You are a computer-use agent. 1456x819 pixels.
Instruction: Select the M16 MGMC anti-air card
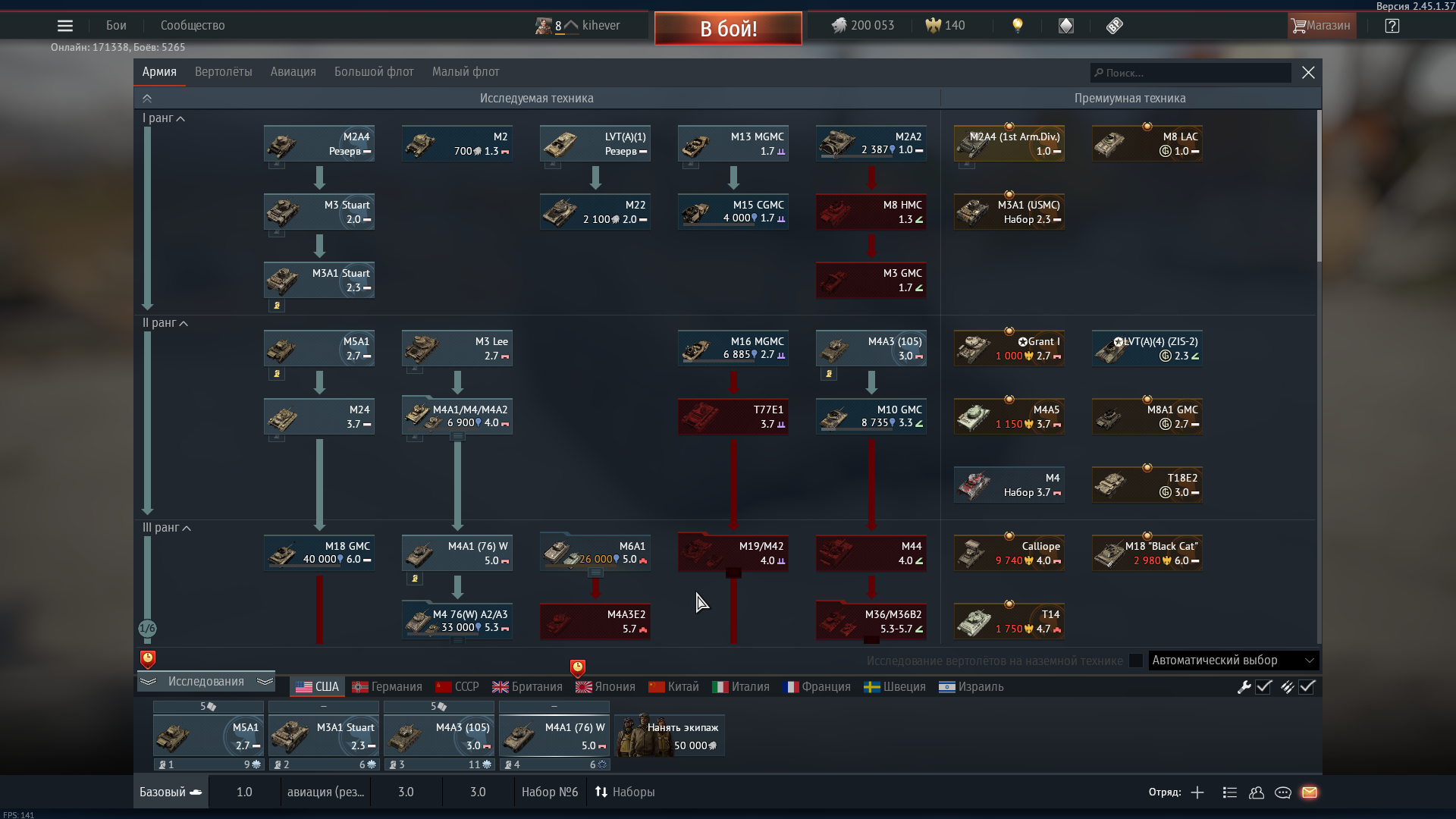(x=733, y=348)
